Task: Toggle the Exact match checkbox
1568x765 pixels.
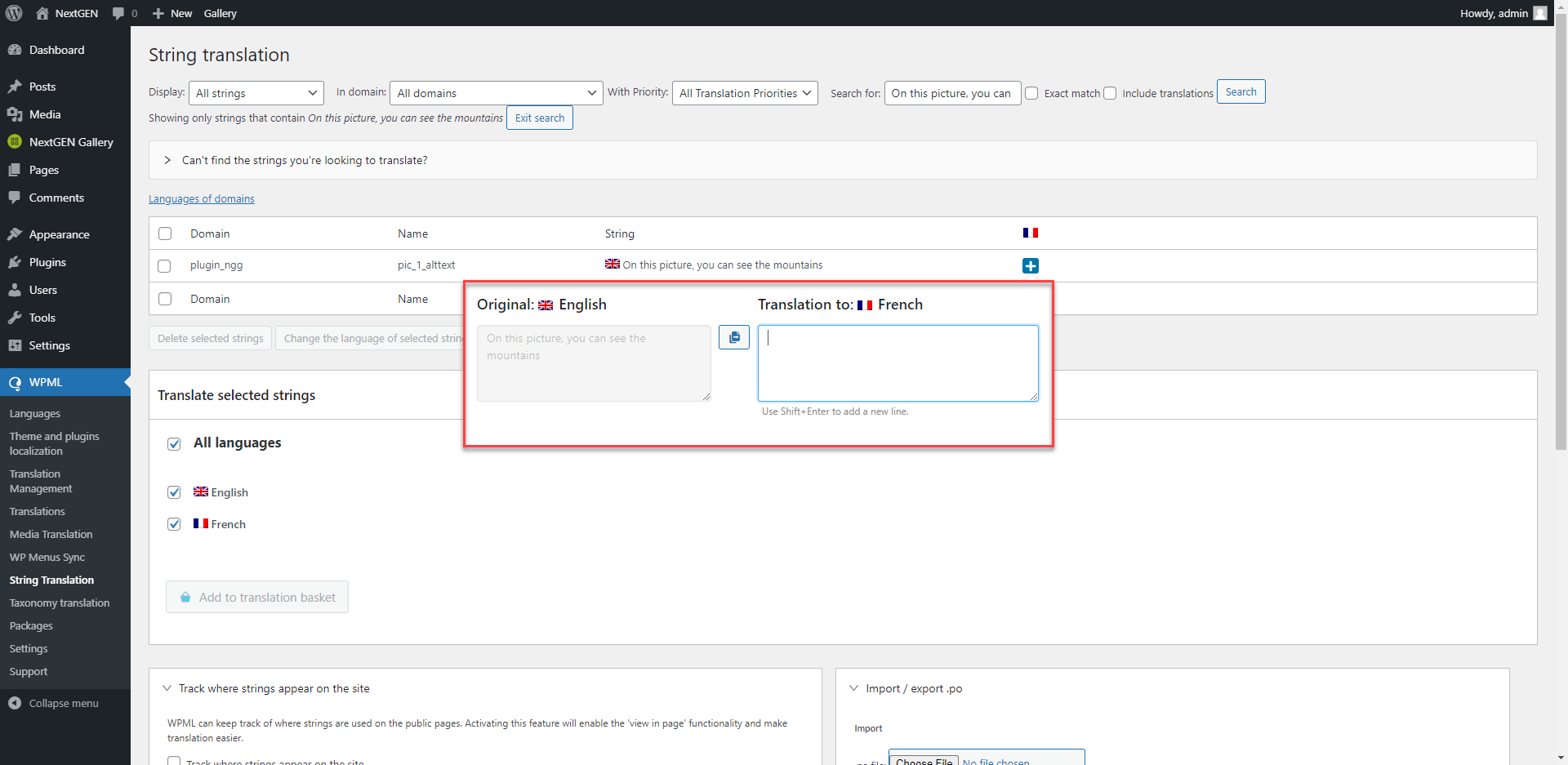Action: (x=1031, y=93)
